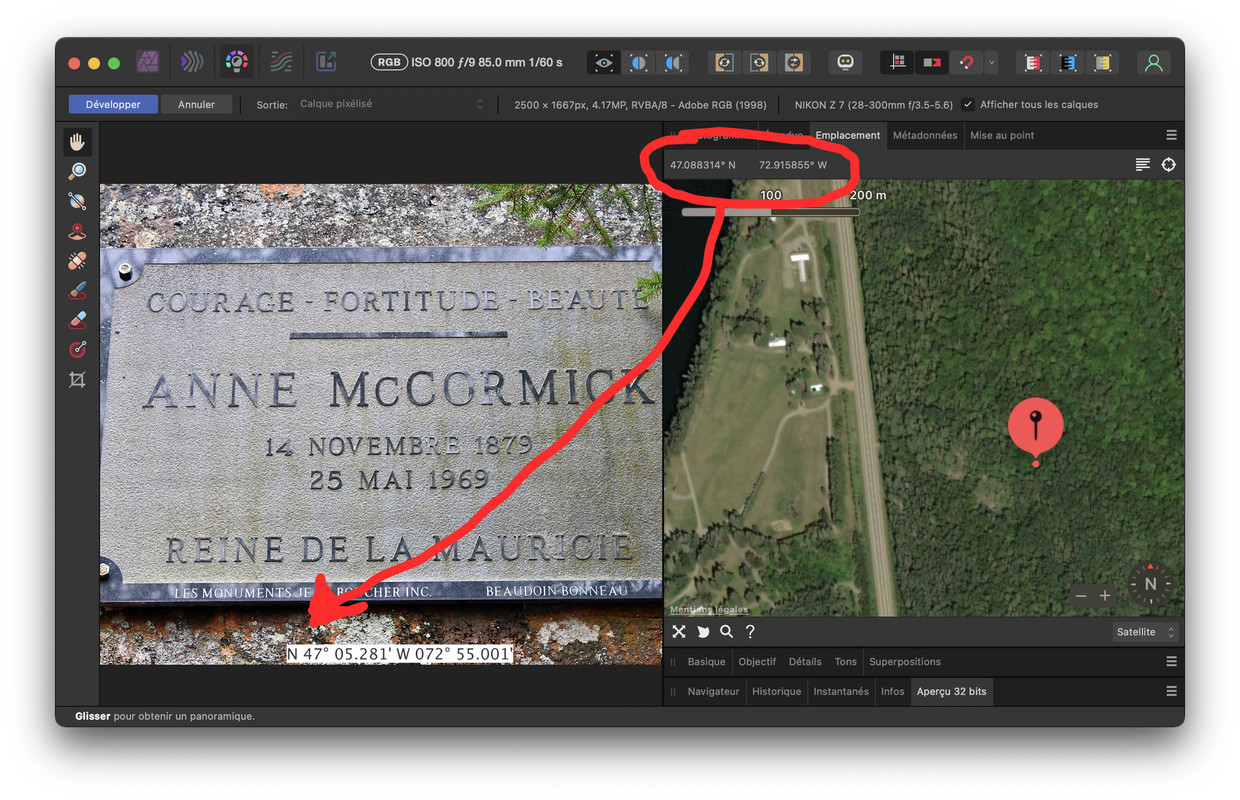
Task: Click the address lines icon above map
Action: 1143,165
